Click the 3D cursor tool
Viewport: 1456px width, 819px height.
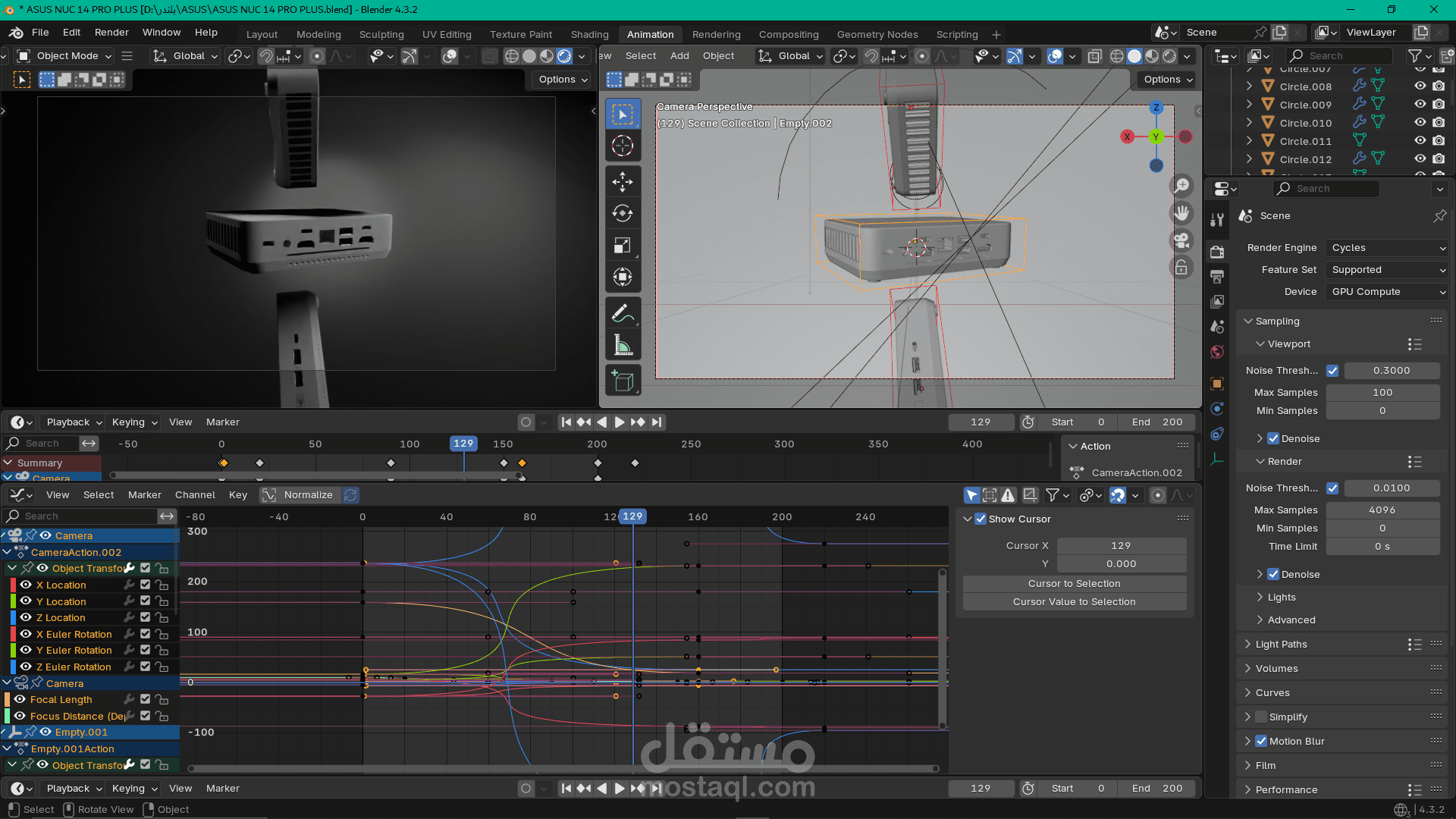(623, 146)
